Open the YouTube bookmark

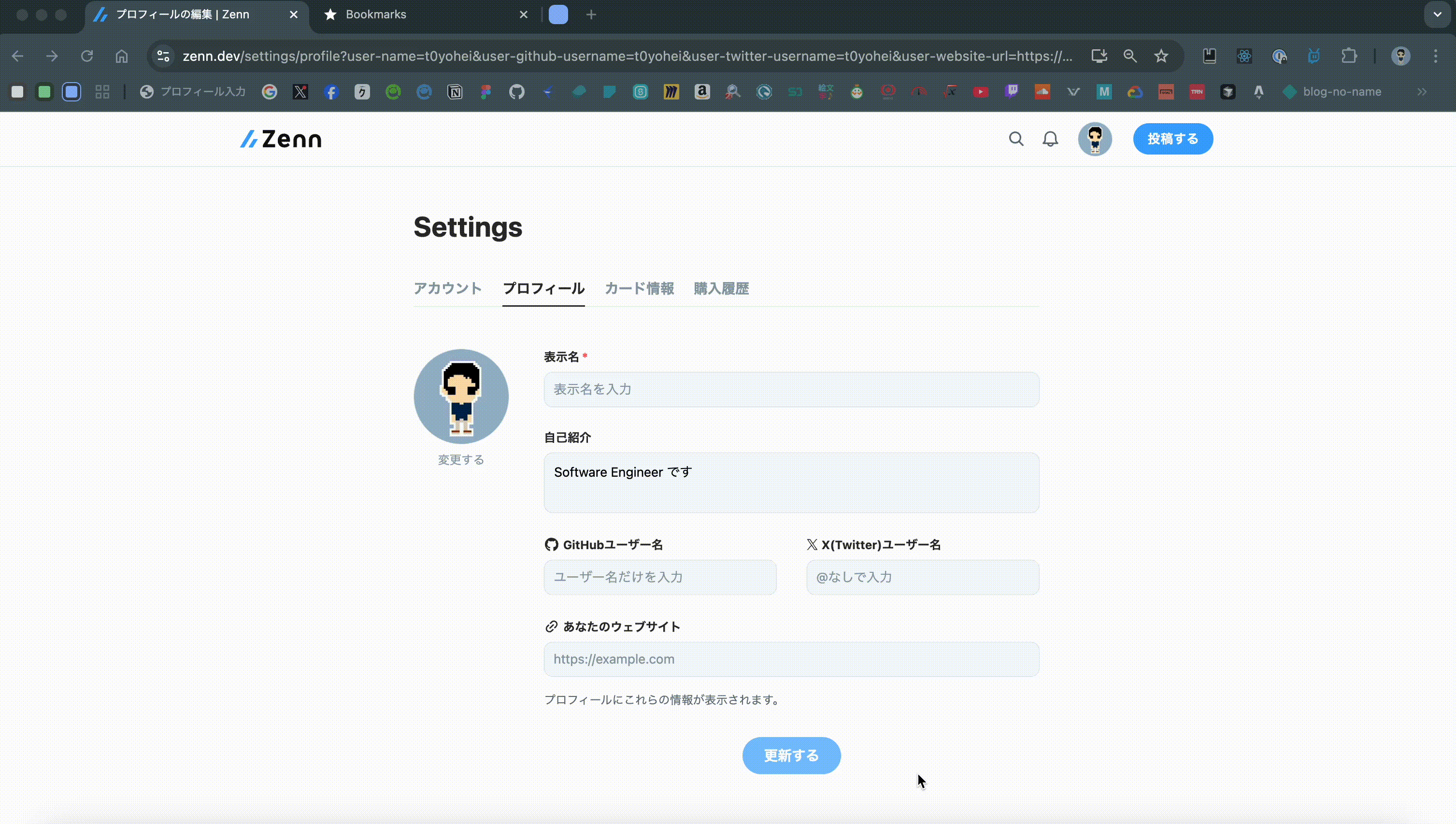(981, 92)
